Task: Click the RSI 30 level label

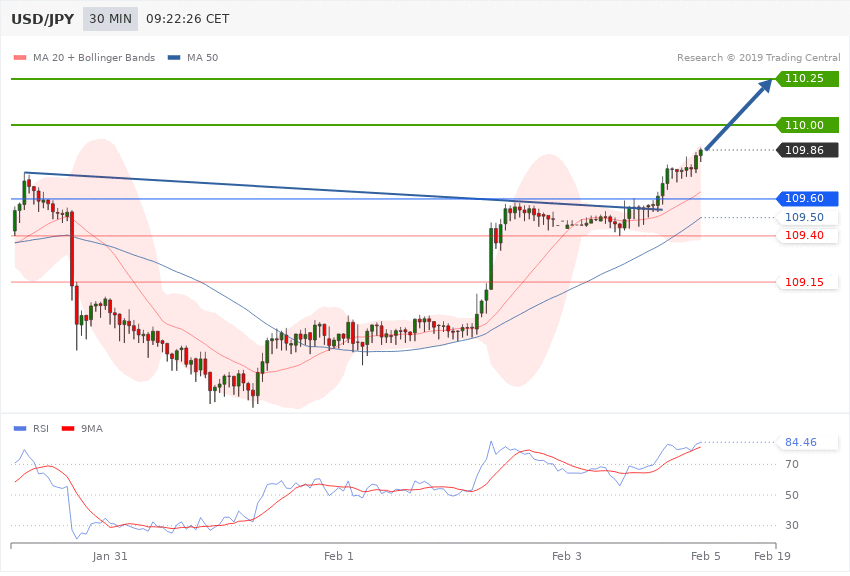Action: coord(792,525)
